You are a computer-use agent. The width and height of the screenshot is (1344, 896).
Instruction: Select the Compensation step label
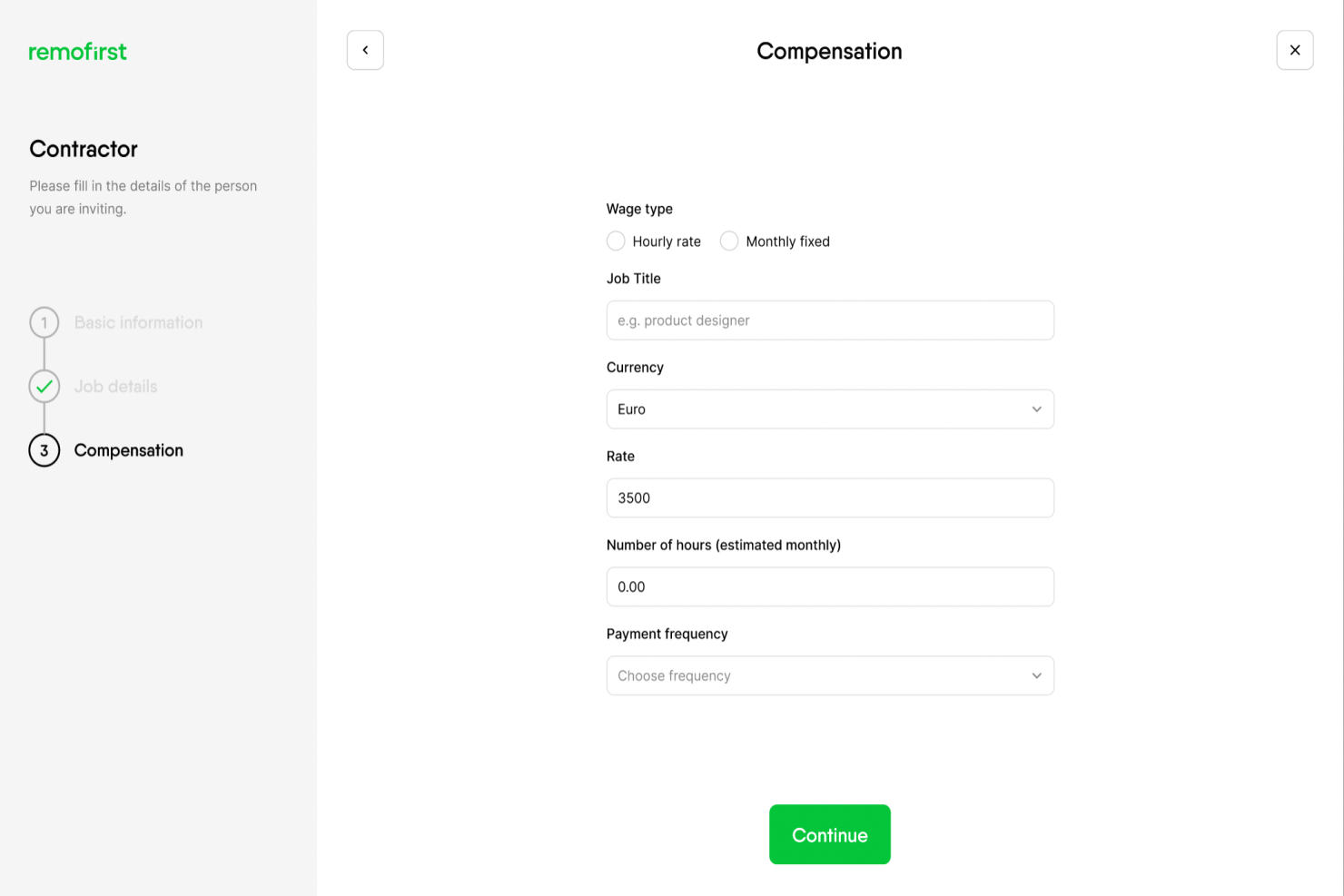tap(128, 450)
